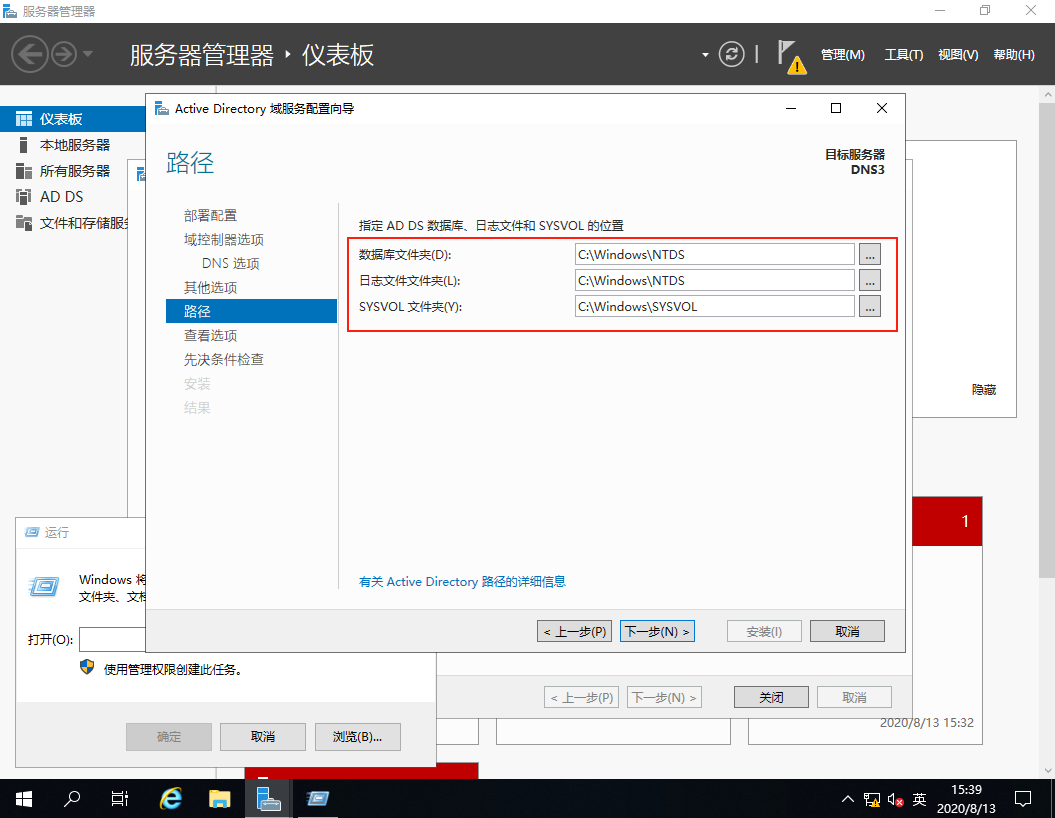This screenshot has height=818, width=1055.
Task: Open the notifications flag with warning
Action: tap(791, 57)
